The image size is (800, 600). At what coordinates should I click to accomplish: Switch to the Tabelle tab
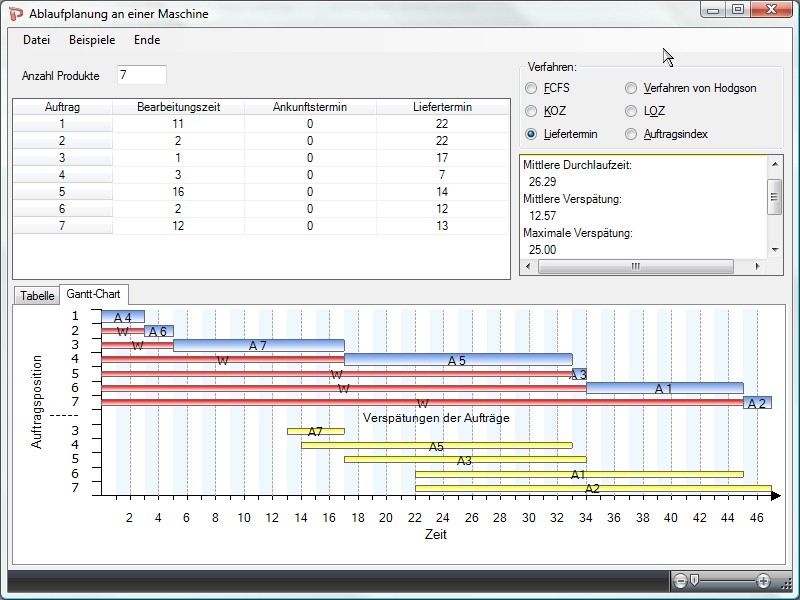(x=37, y=296)
